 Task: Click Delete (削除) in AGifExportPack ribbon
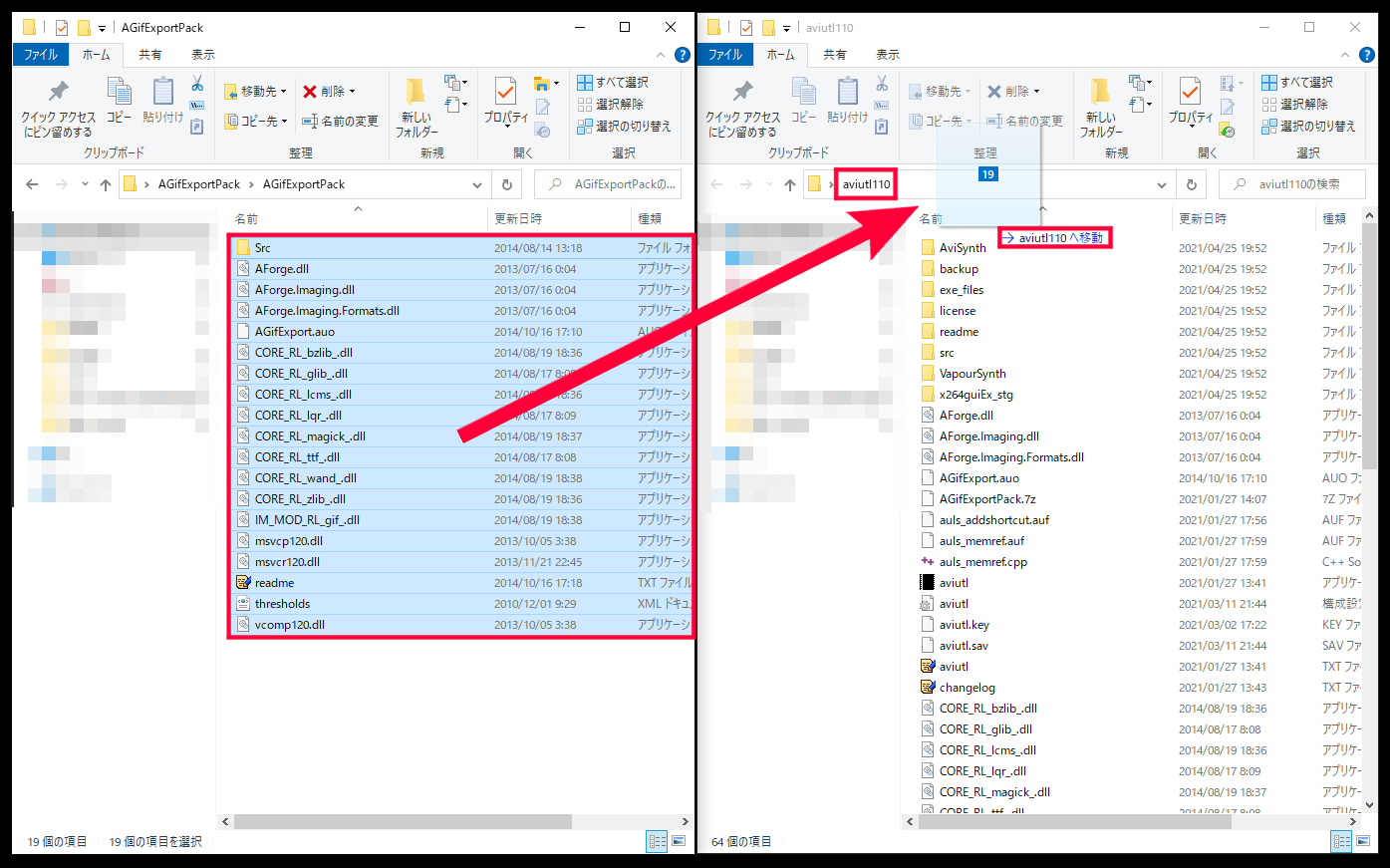pos(329,91)
